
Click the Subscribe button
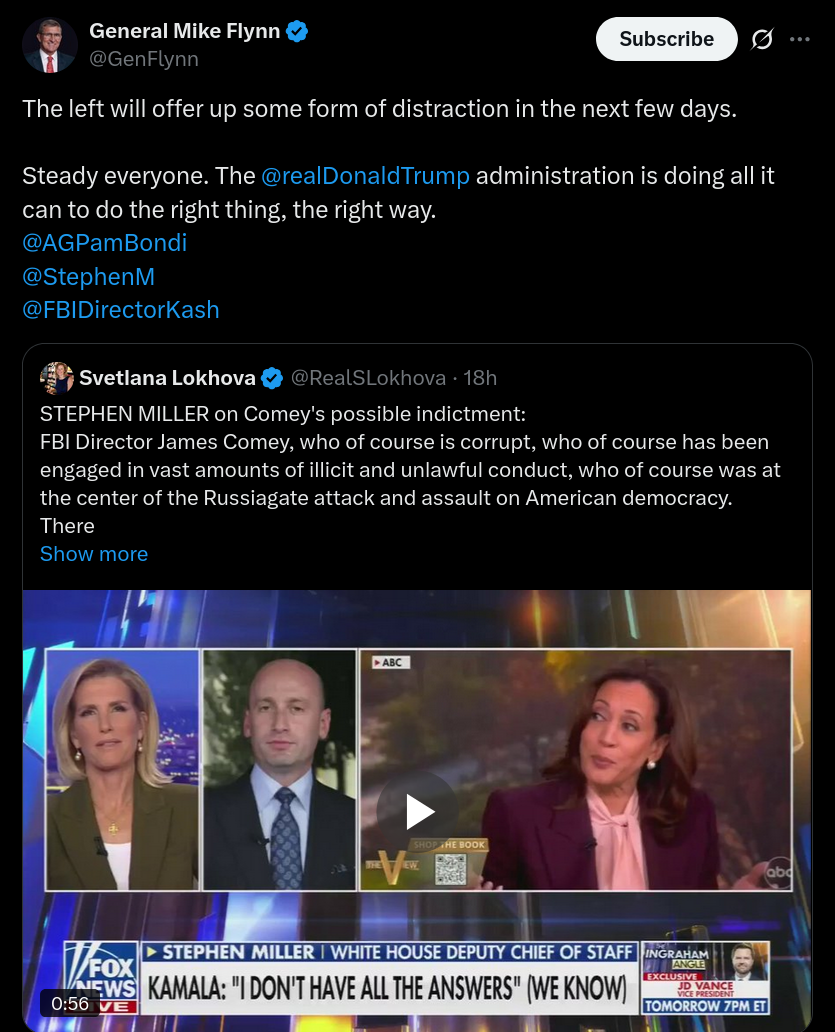pyautogui.click(x=666, y=39)
